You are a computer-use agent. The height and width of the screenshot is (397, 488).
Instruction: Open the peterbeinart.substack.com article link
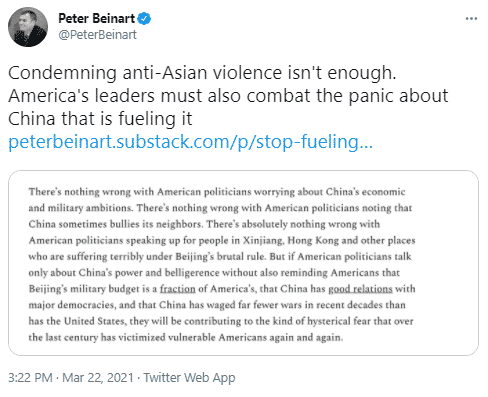tap(190, 142)
